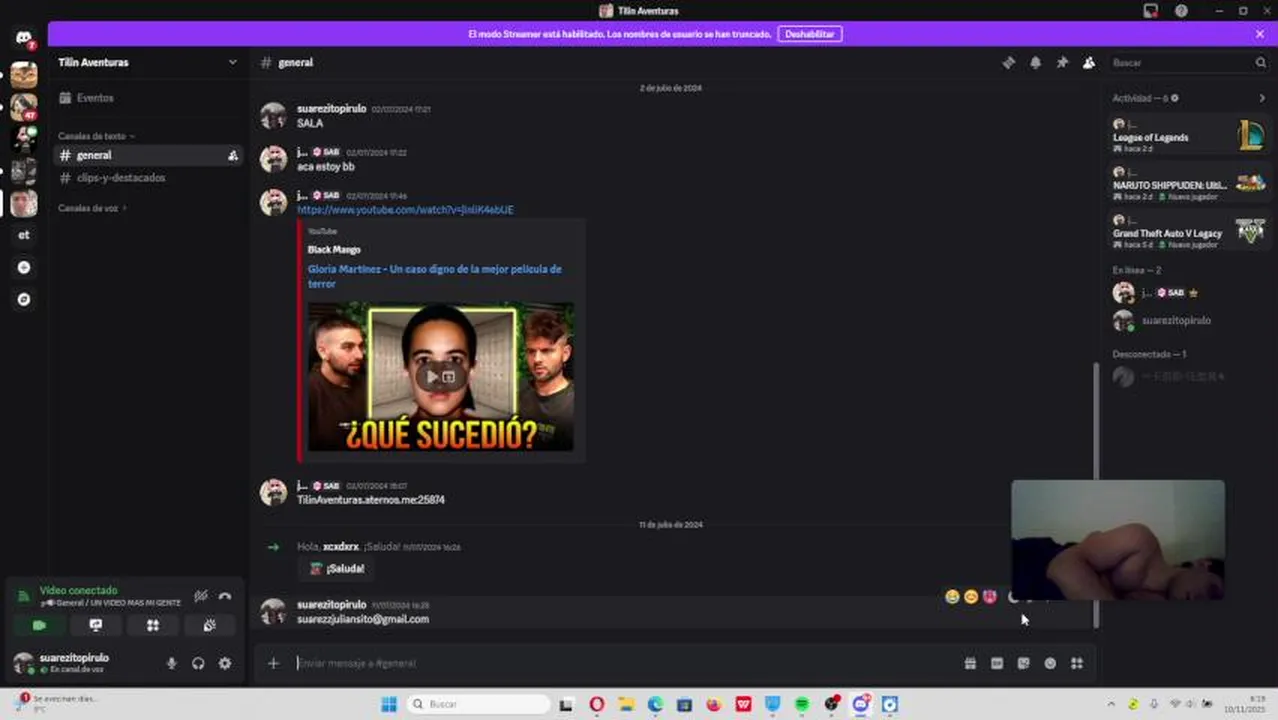
Task: Open the soundboard button
Action: pyautogui.click(x=209, y=625)
